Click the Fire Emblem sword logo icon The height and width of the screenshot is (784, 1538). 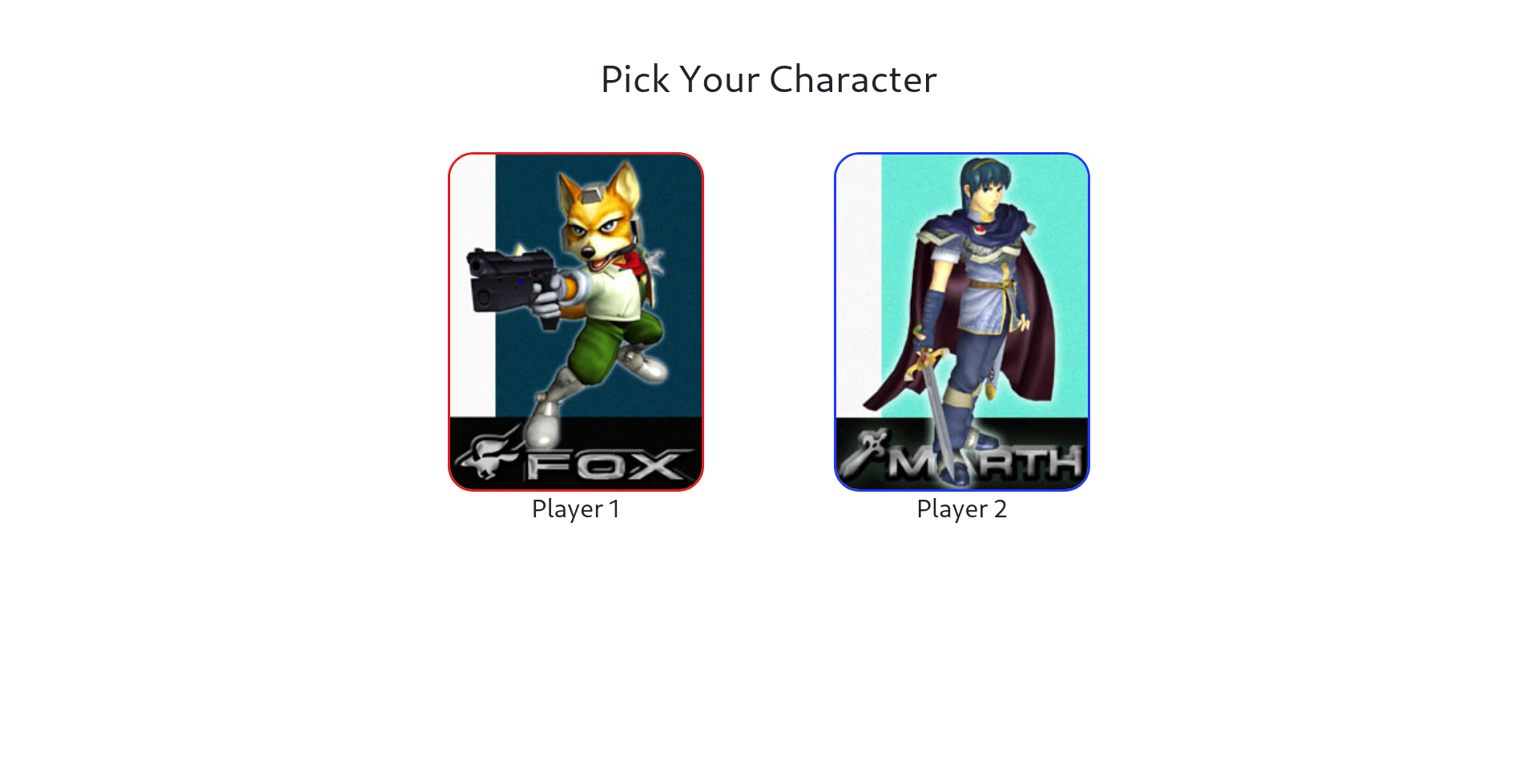(x=863, y=452)
